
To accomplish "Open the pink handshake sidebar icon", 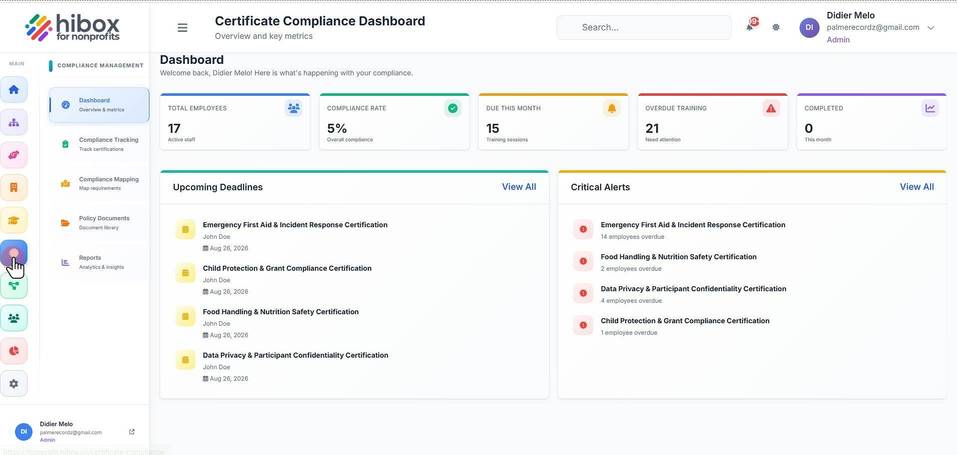I will coord(14,155).
